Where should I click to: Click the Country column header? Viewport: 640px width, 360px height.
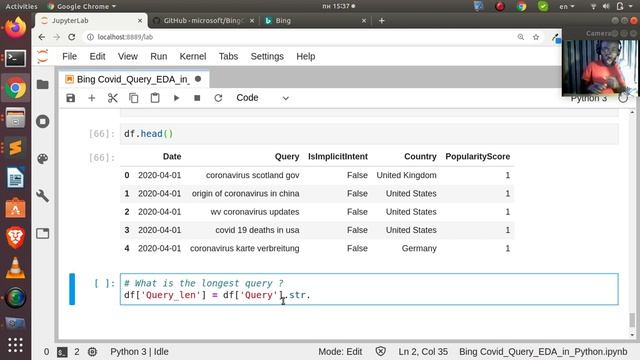point(420,157)
